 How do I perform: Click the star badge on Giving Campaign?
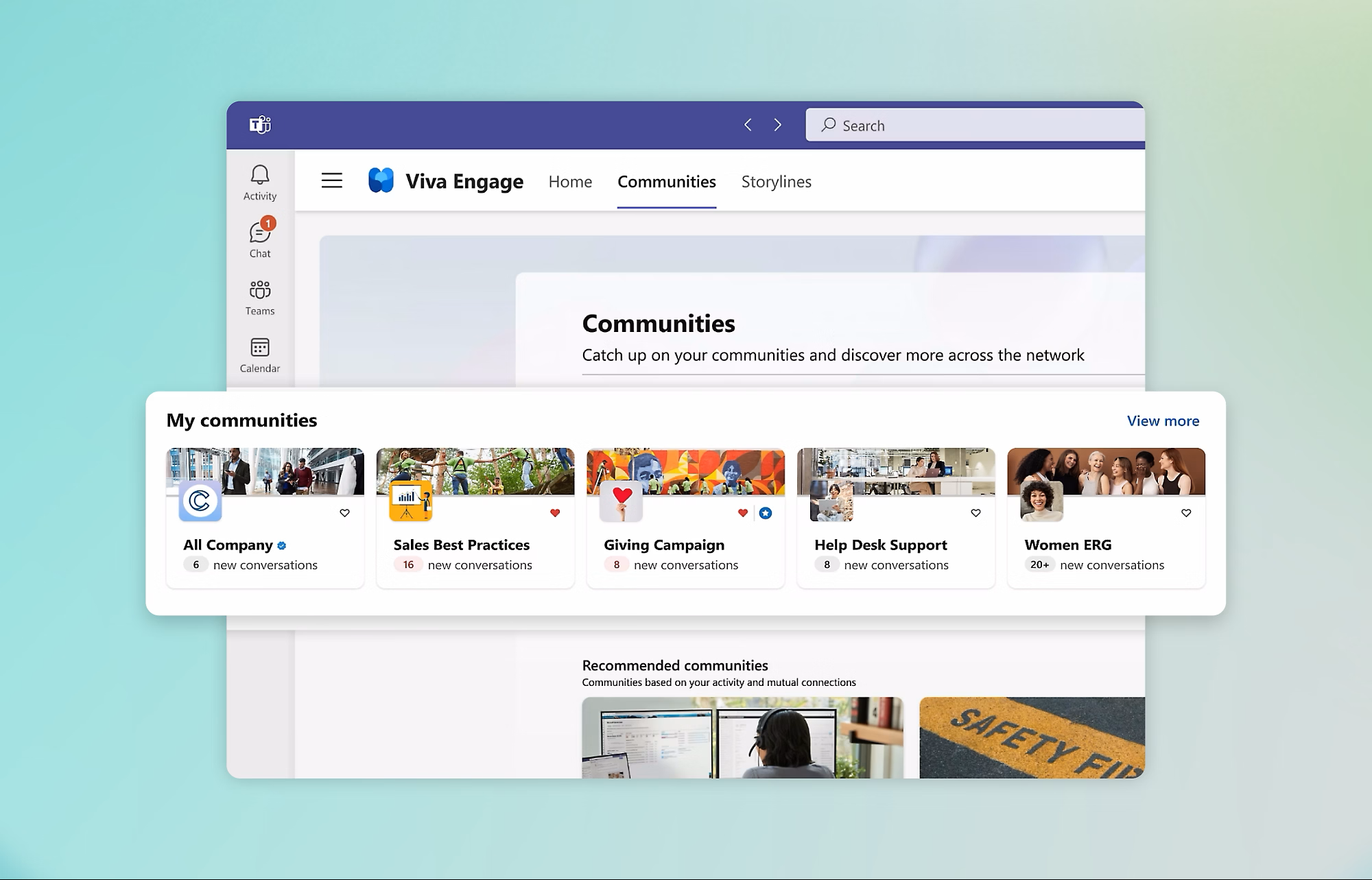(x=766, y=513)
